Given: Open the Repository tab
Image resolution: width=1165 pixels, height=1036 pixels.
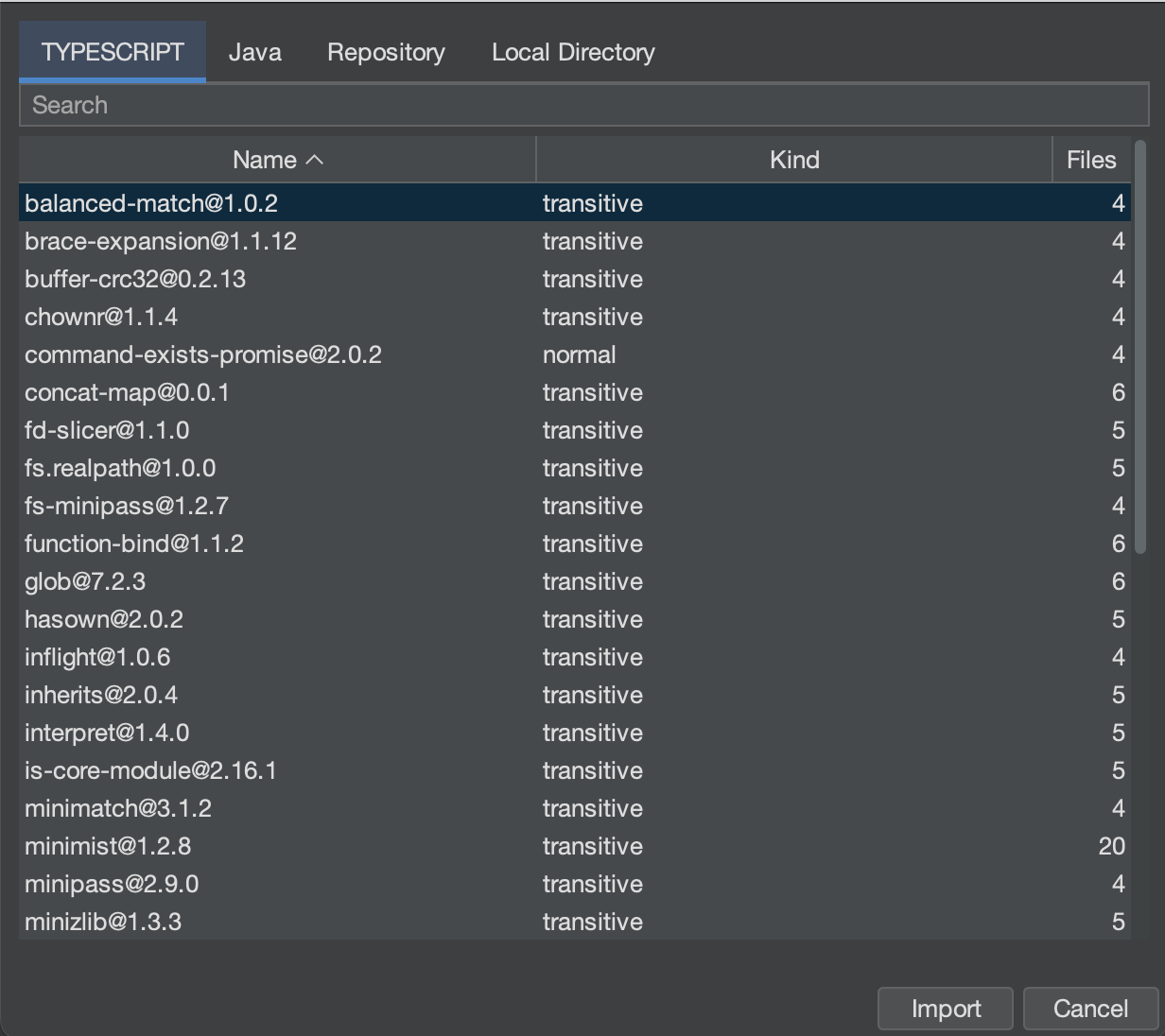Looking at the screenshot, I should [386, 52].
